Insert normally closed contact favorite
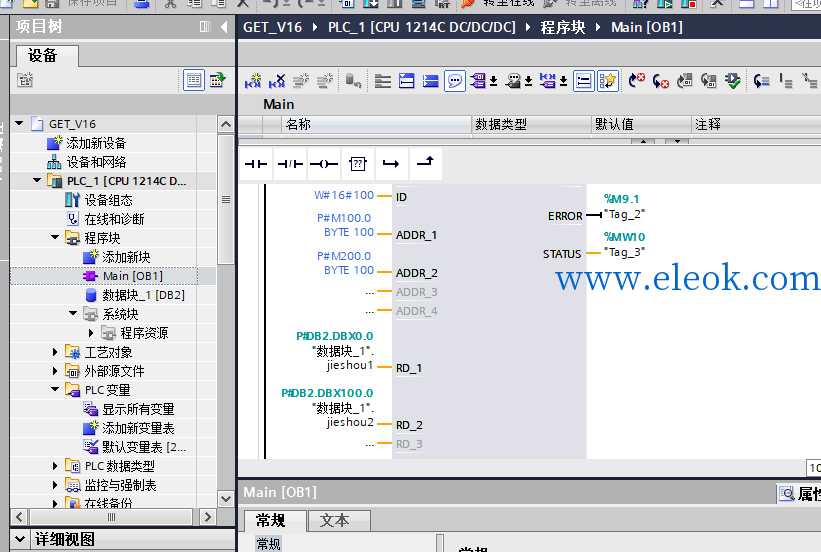 coord(290,164)
